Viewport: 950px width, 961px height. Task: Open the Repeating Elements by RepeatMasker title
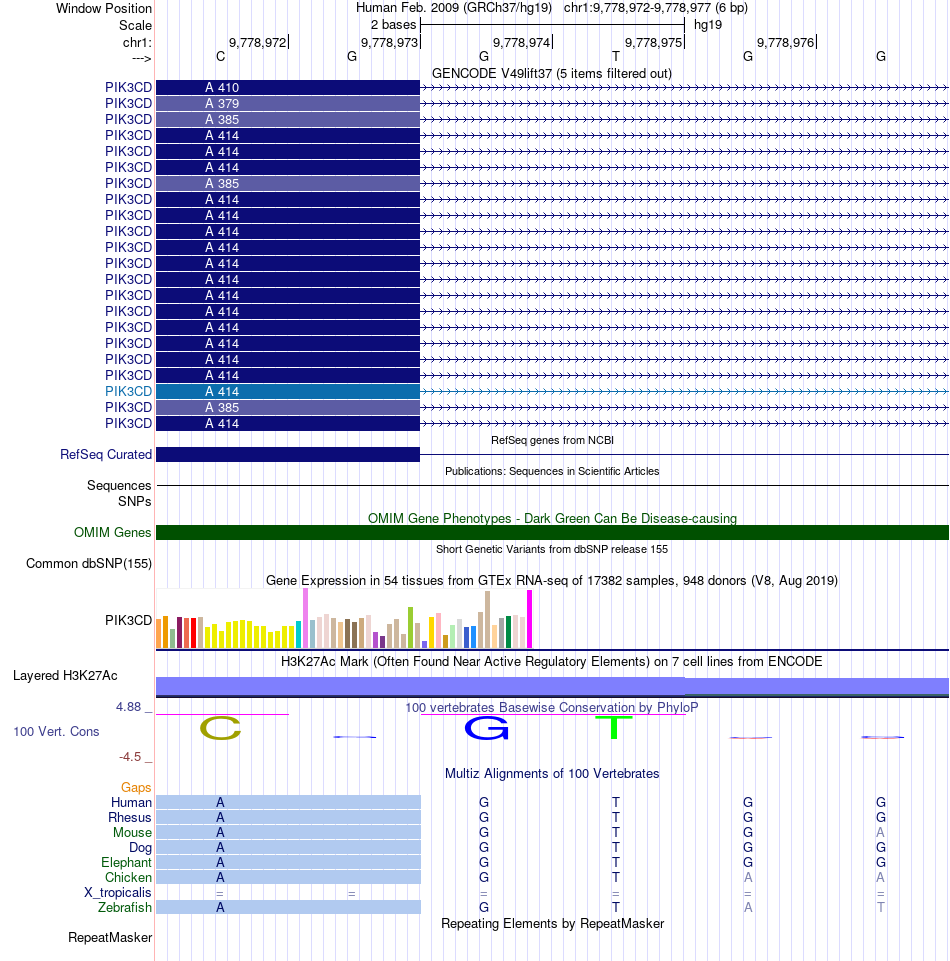552,924
